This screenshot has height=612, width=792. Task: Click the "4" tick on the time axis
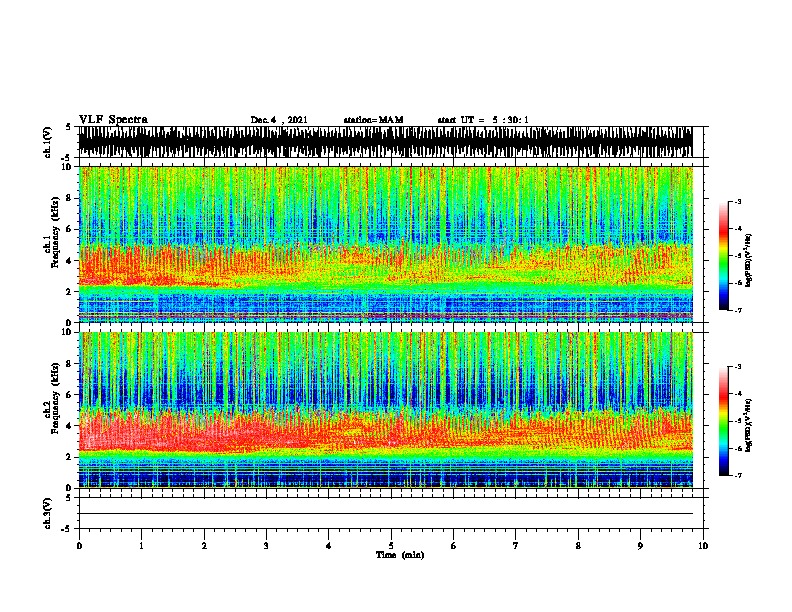coord(329,545)
